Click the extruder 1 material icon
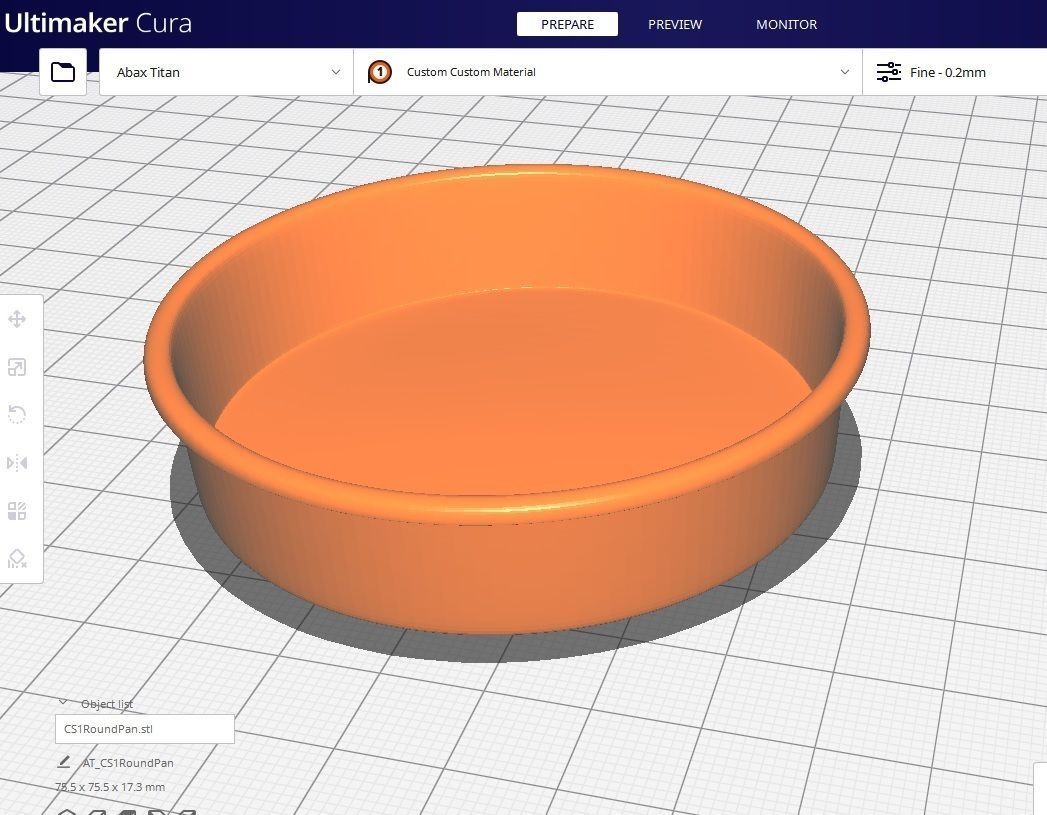The width and height of the screenshot is (1047, 815). (379, 72)
